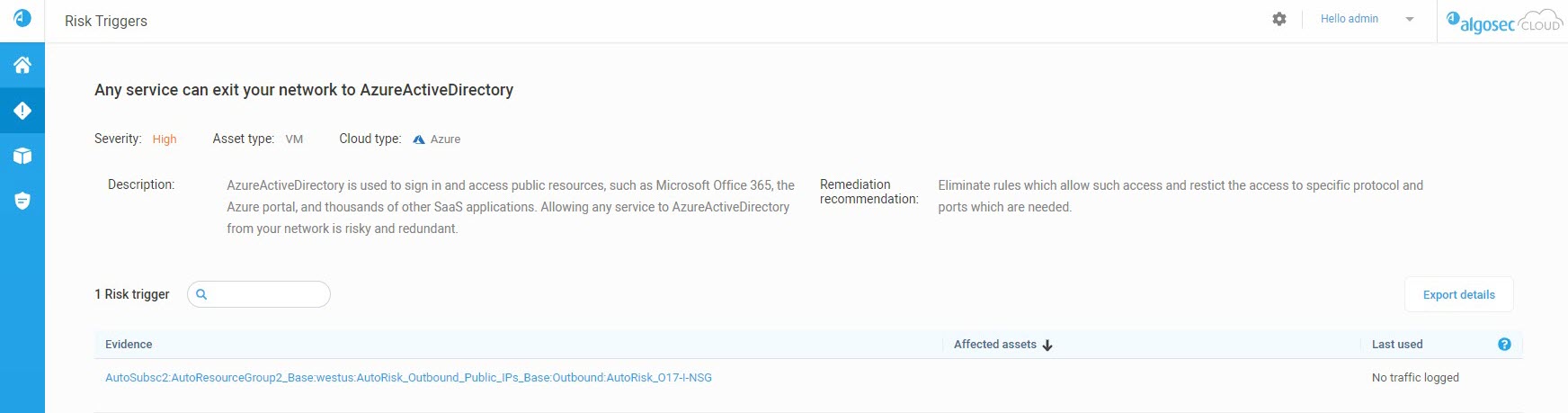Click the Export details button
The height and width of the screenshot is (413, 1568).
click(x=1458, y=294)
